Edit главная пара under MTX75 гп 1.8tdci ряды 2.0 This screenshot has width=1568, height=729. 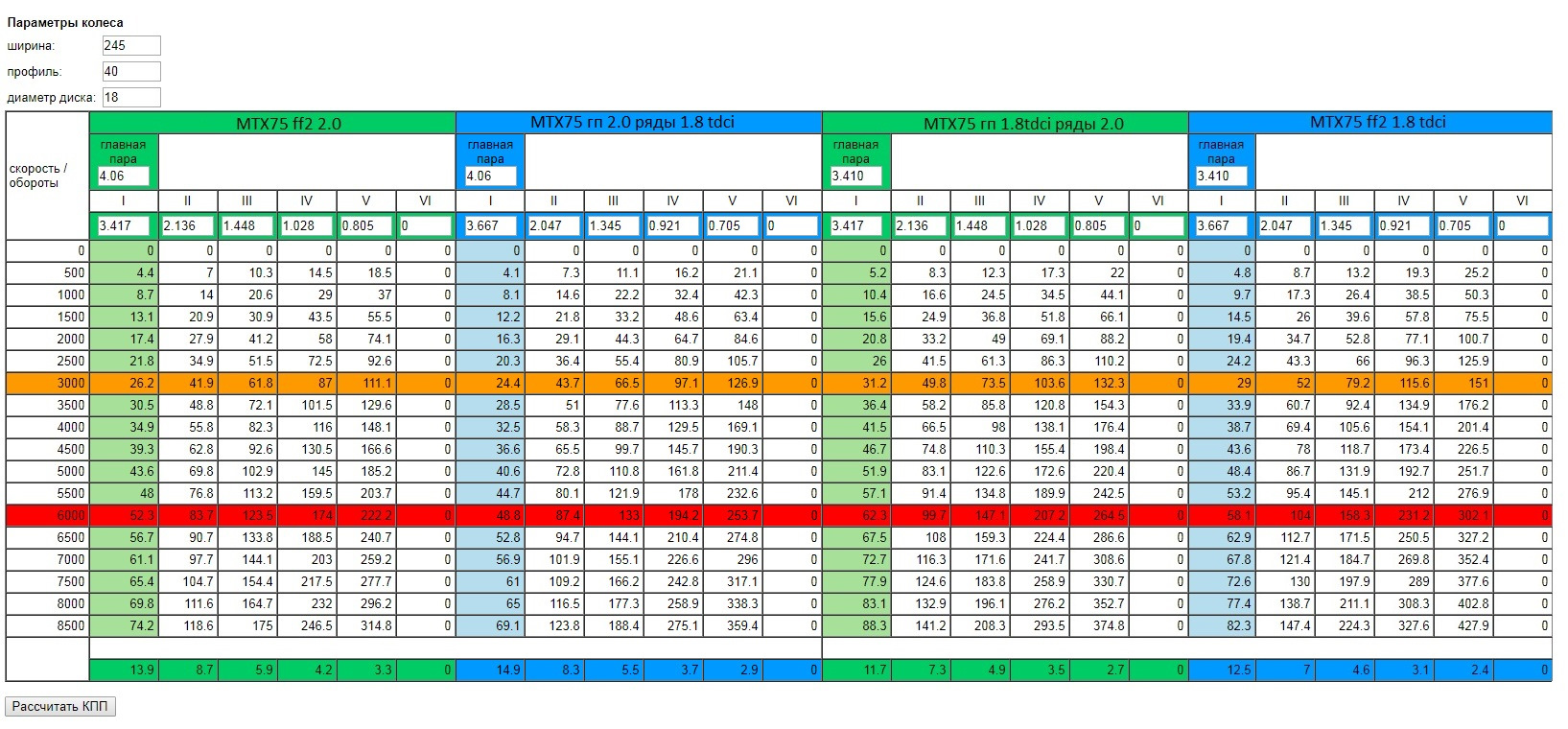click(856, 176)
